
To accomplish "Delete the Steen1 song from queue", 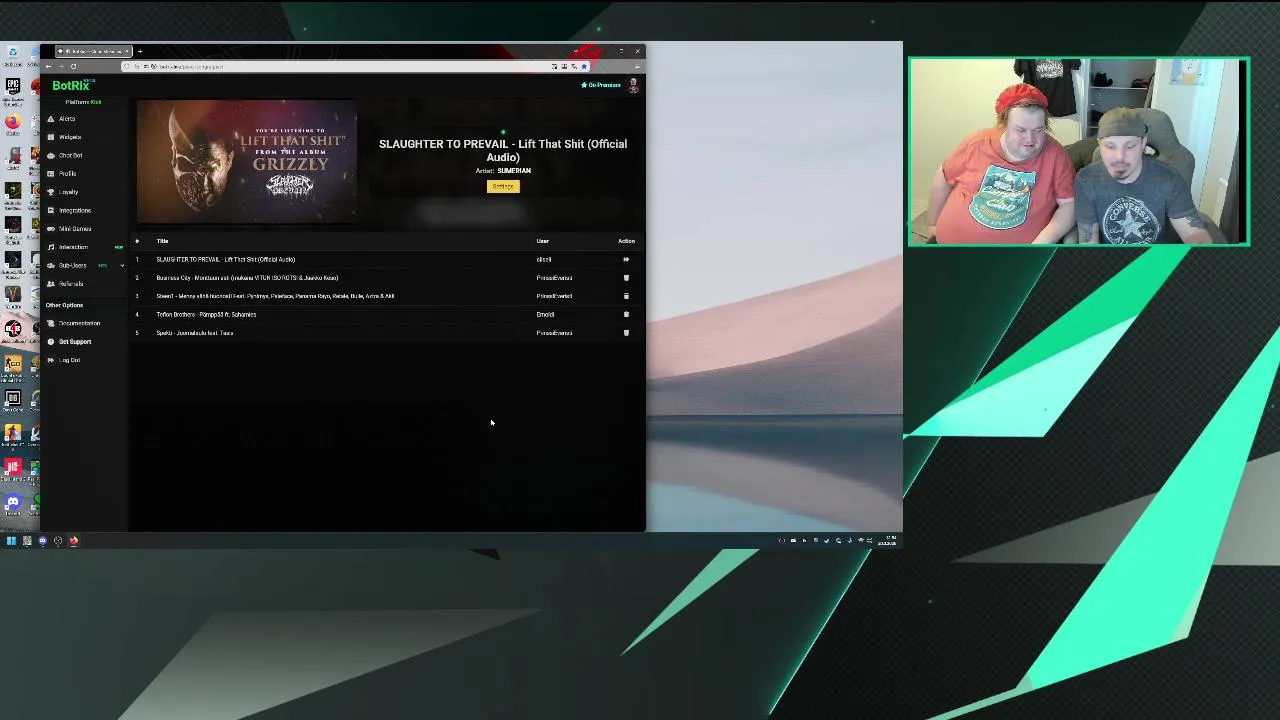I will (x=626, y=296).
